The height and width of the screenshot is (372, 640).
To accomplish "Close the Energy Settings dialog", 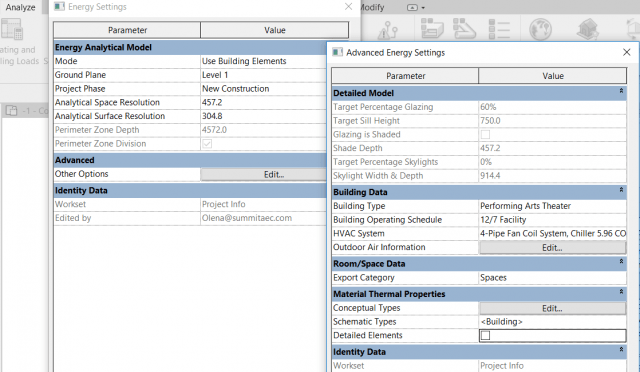I will click(348, 7).
